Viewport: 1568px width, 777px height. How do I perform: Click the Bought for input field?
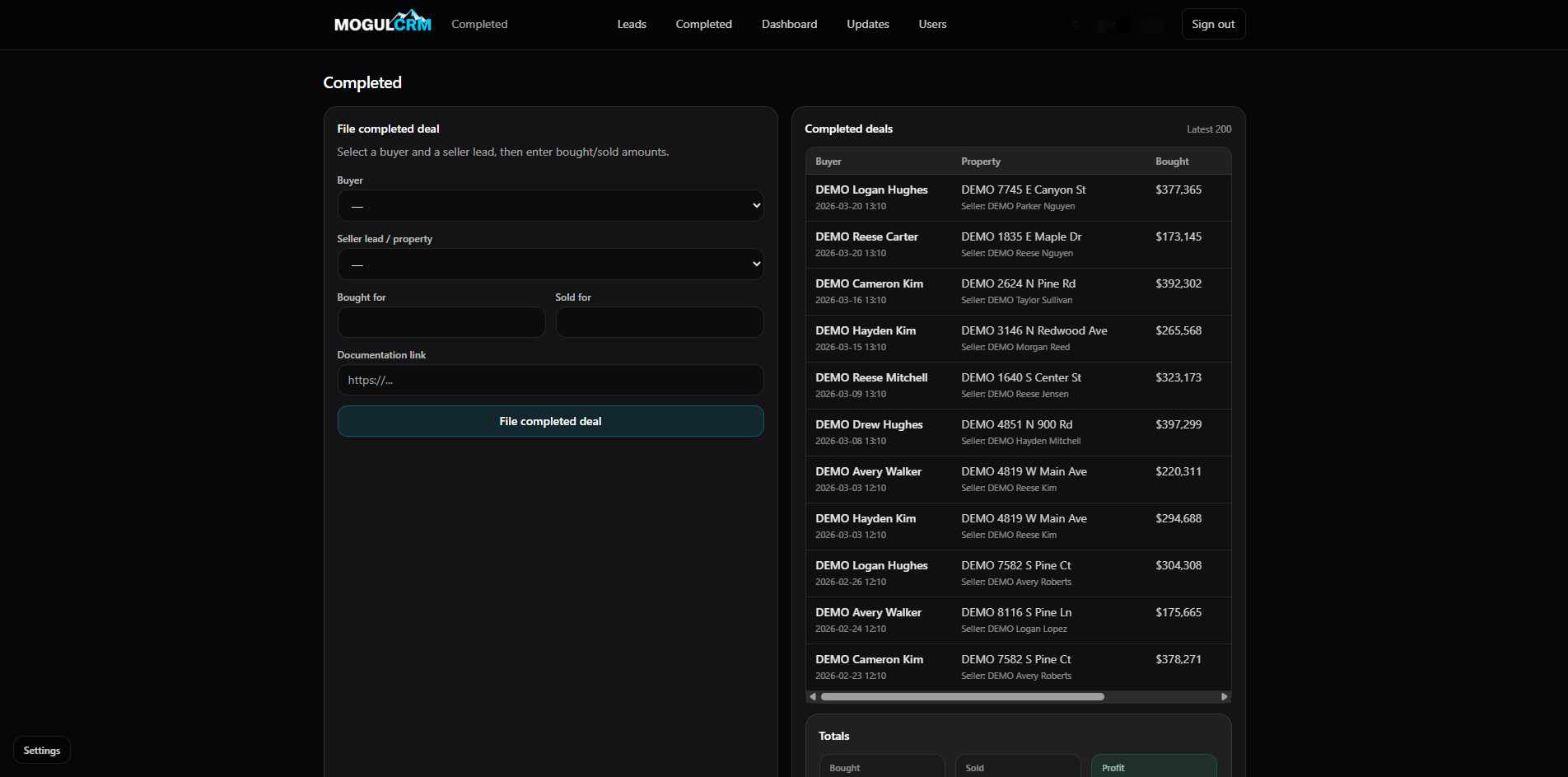441,322
